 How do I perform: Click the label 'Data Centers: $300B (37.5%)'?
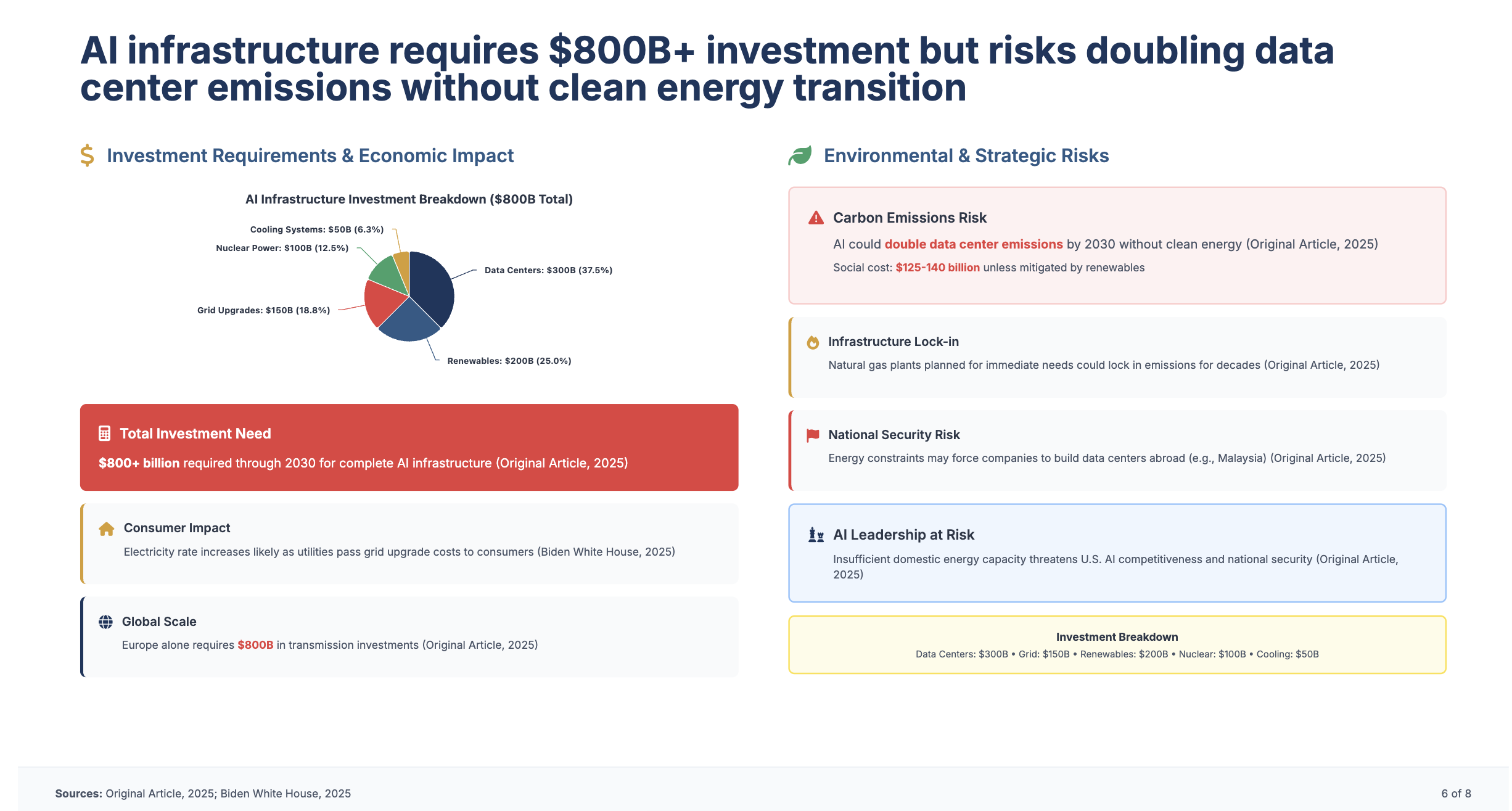pyautogui.click(x=549, y=270)
